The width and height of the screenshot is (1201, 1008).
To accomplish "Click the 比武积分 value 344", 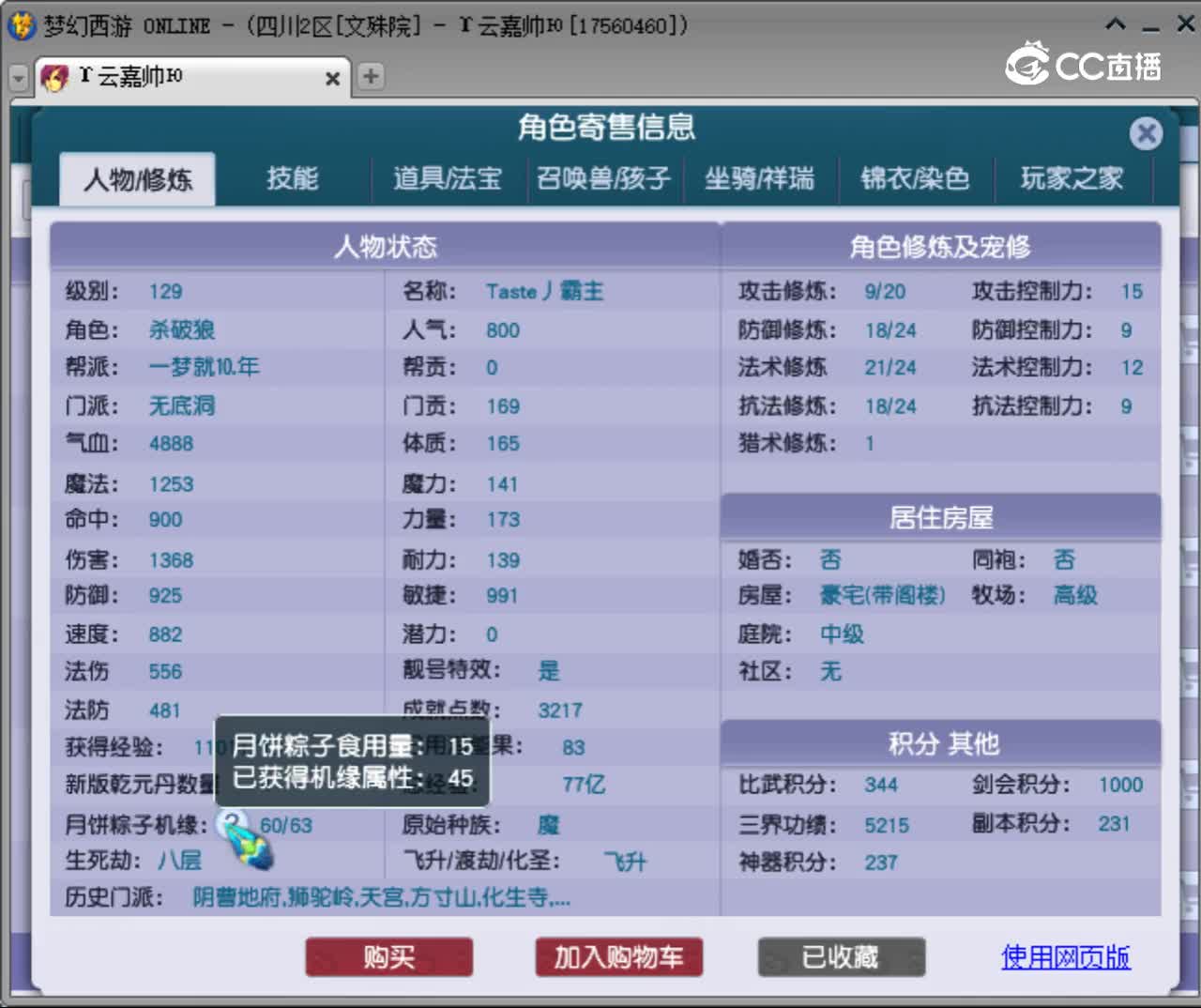I will point(881,785).
